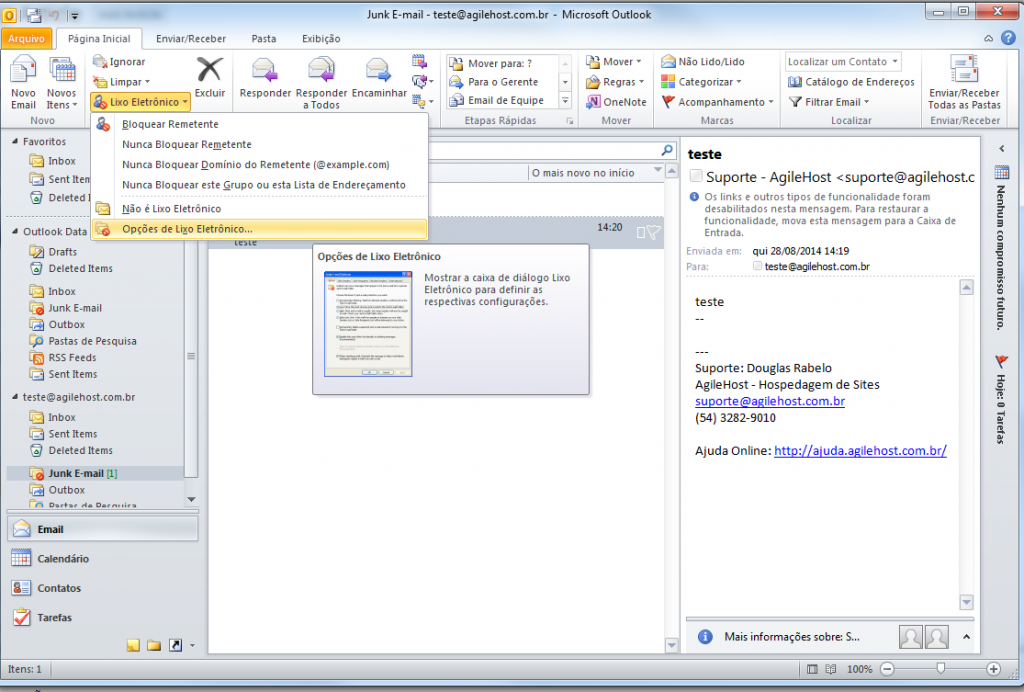Image resolution: width=1024 pixels, height=692 pixels.
Task: Click the Ignorar conversation icon
Action: (100, 61)
